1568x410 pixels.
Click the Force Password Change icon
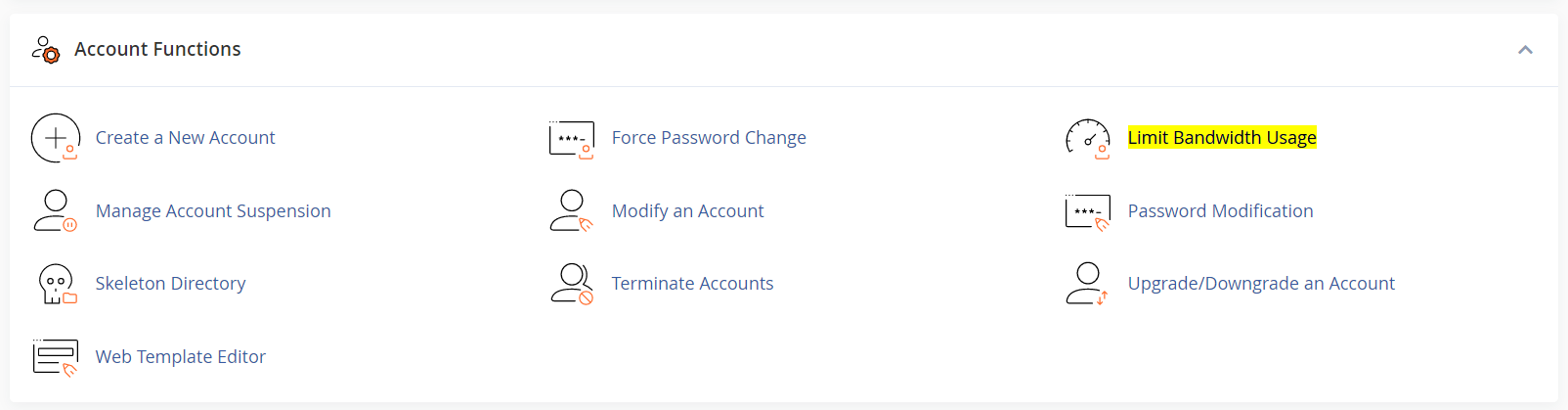pyautogui.click(x=572, y=138)
